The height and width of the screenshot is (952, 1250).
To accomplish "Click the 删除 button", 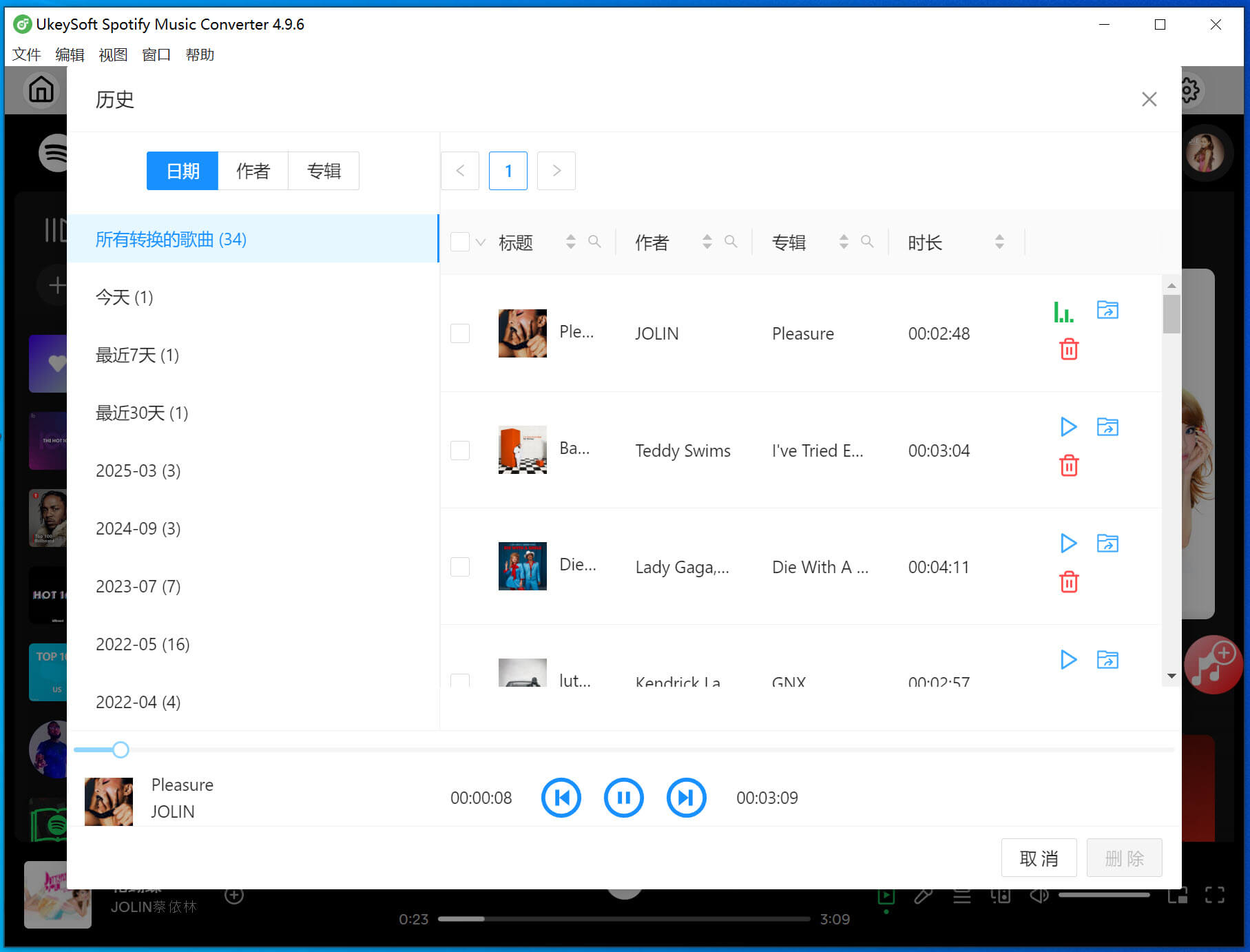I will tap(1124, 858).
